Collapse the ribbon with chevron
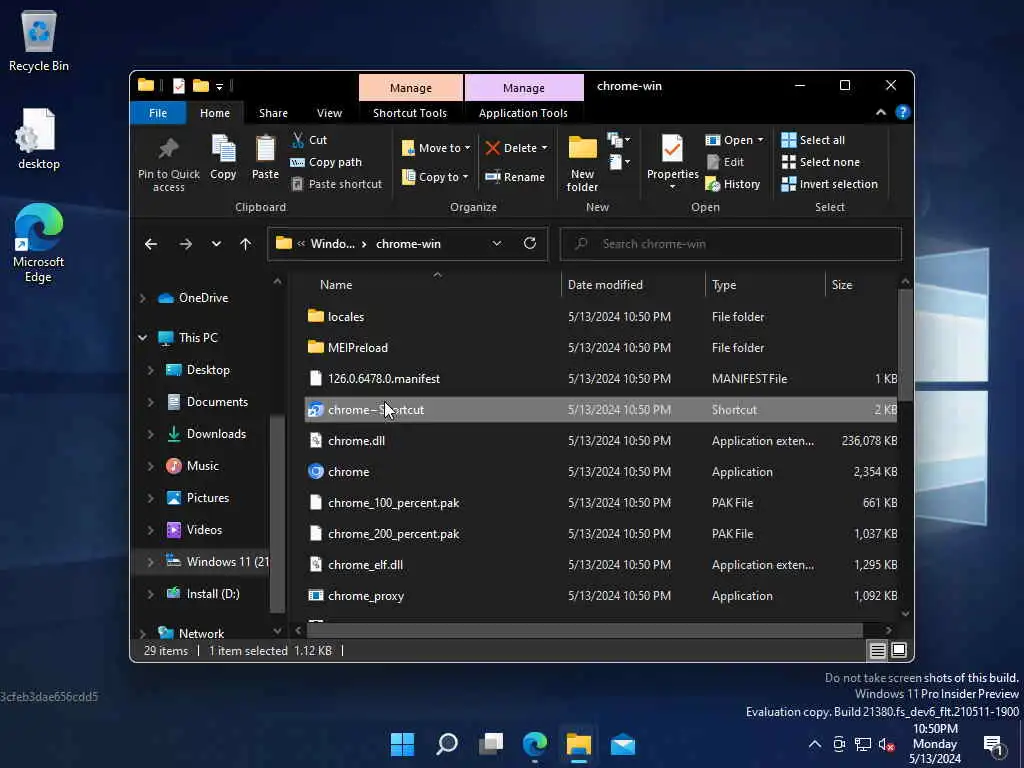 [880, 112]
